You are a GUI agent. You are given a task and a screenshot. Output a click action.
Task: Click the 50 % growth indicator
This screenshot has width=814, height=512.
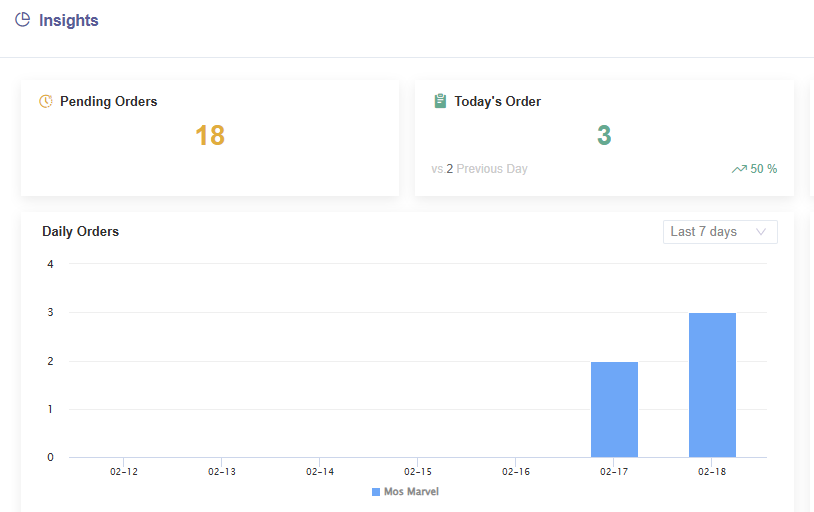764,169
